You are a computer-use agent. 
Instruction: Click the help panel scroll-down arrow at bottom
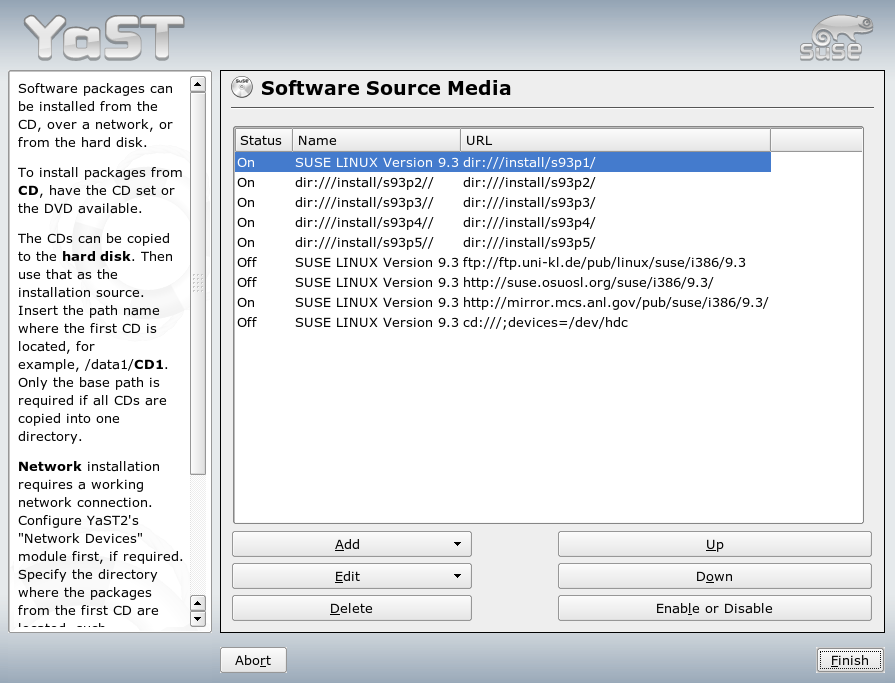tap(197, 619)
